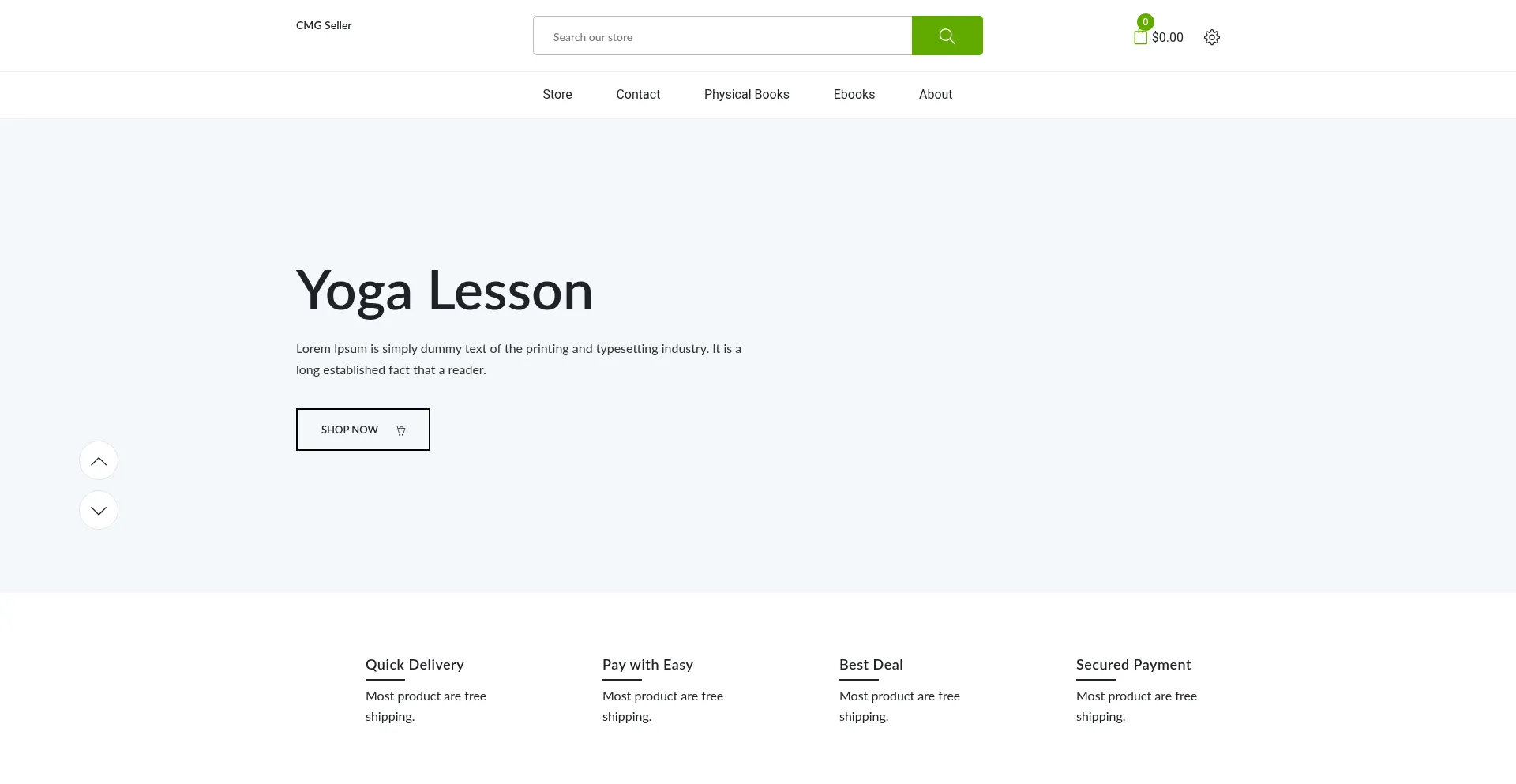Open the shopping bag cart icon
Viewport: 1516px width, 784px height.
[x=1140, y=37]
